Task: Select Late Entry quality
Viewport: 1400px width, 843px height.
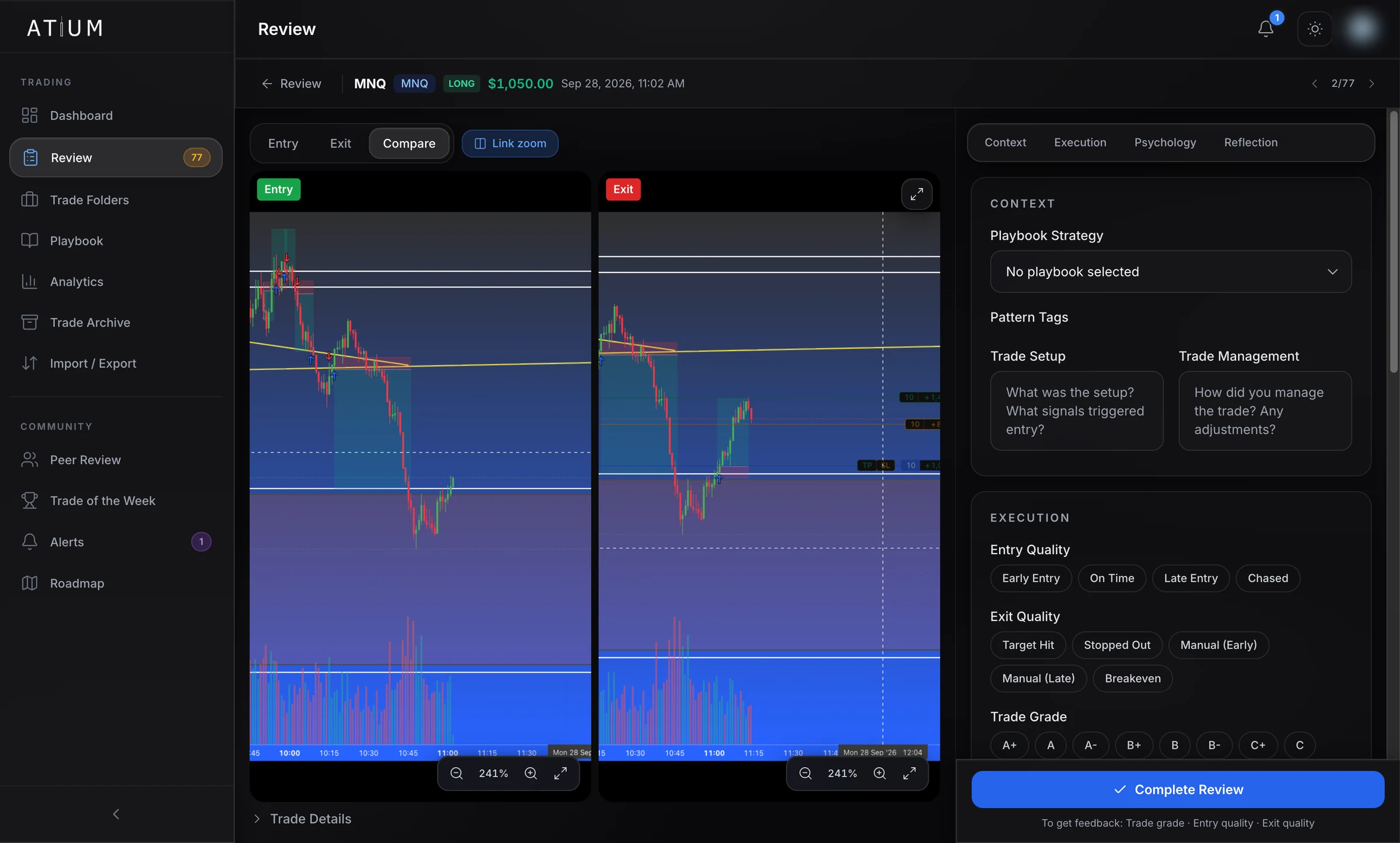Action: pyautogui.click(x=1191, y=578)
